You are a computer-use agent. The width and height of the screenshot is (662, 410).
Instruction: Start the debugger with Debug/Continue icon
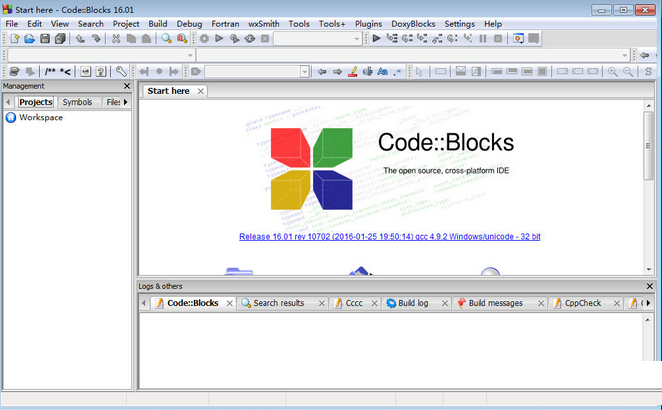pyautogui.click(x=376, y=39)
